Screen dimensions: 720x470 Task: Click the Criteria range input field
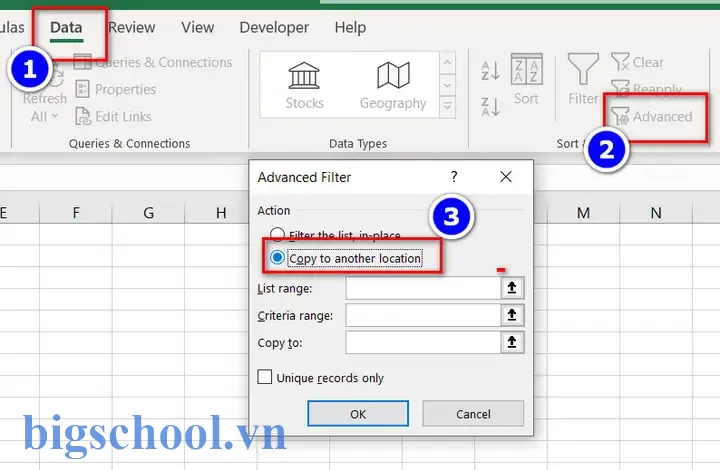click(x=423, y=315)
